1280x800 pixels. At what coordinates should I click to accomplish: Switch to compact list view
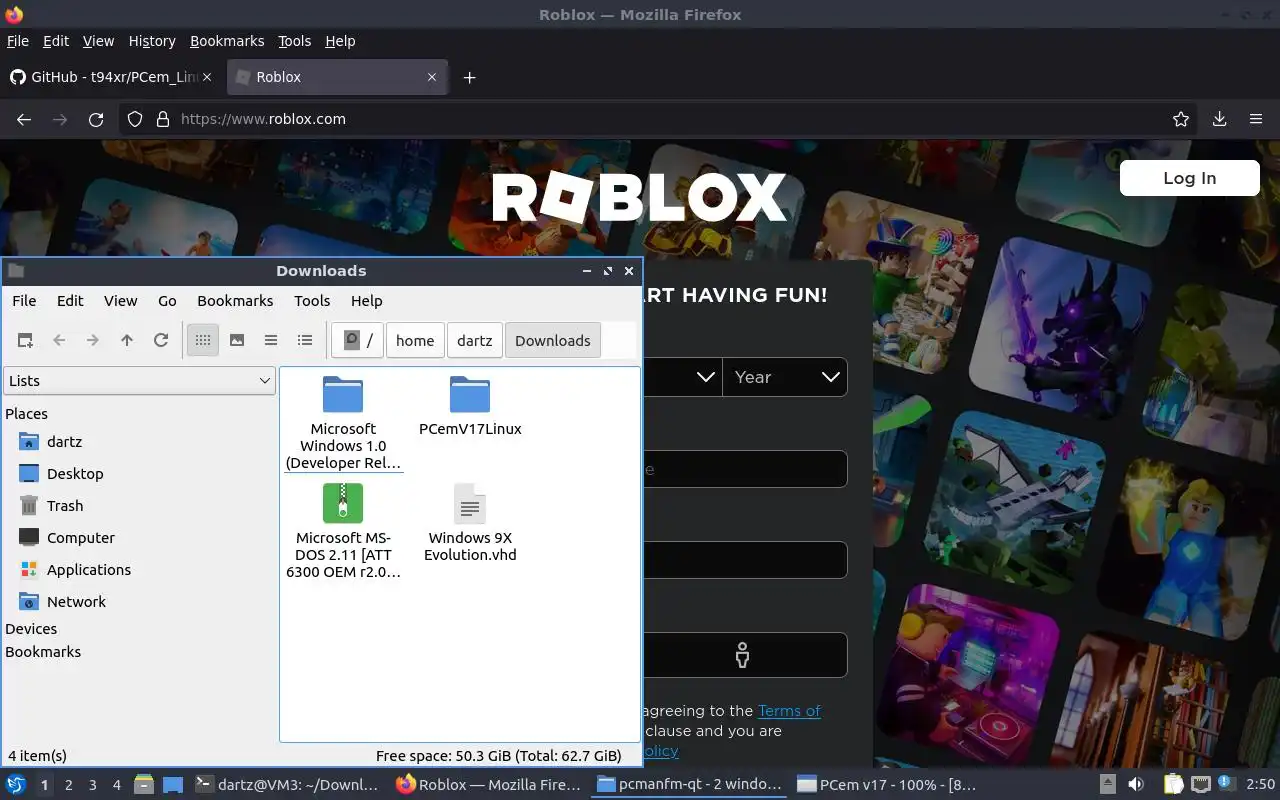tap(271, 340)
